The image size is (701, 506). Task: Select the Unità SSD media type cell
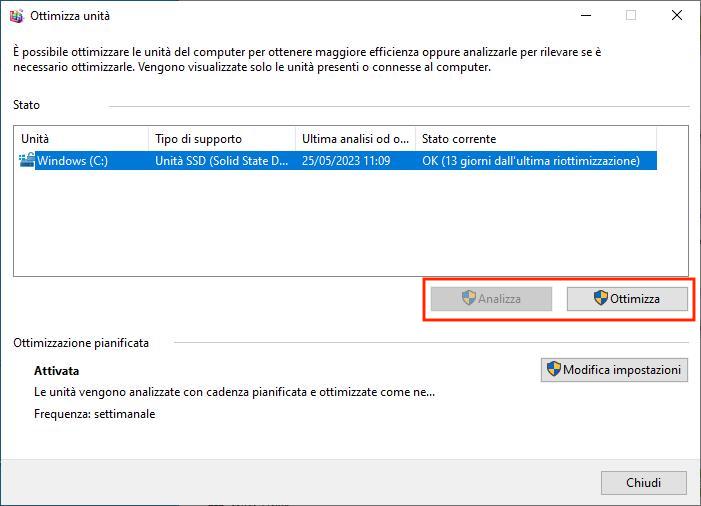[x=221, y=160]
